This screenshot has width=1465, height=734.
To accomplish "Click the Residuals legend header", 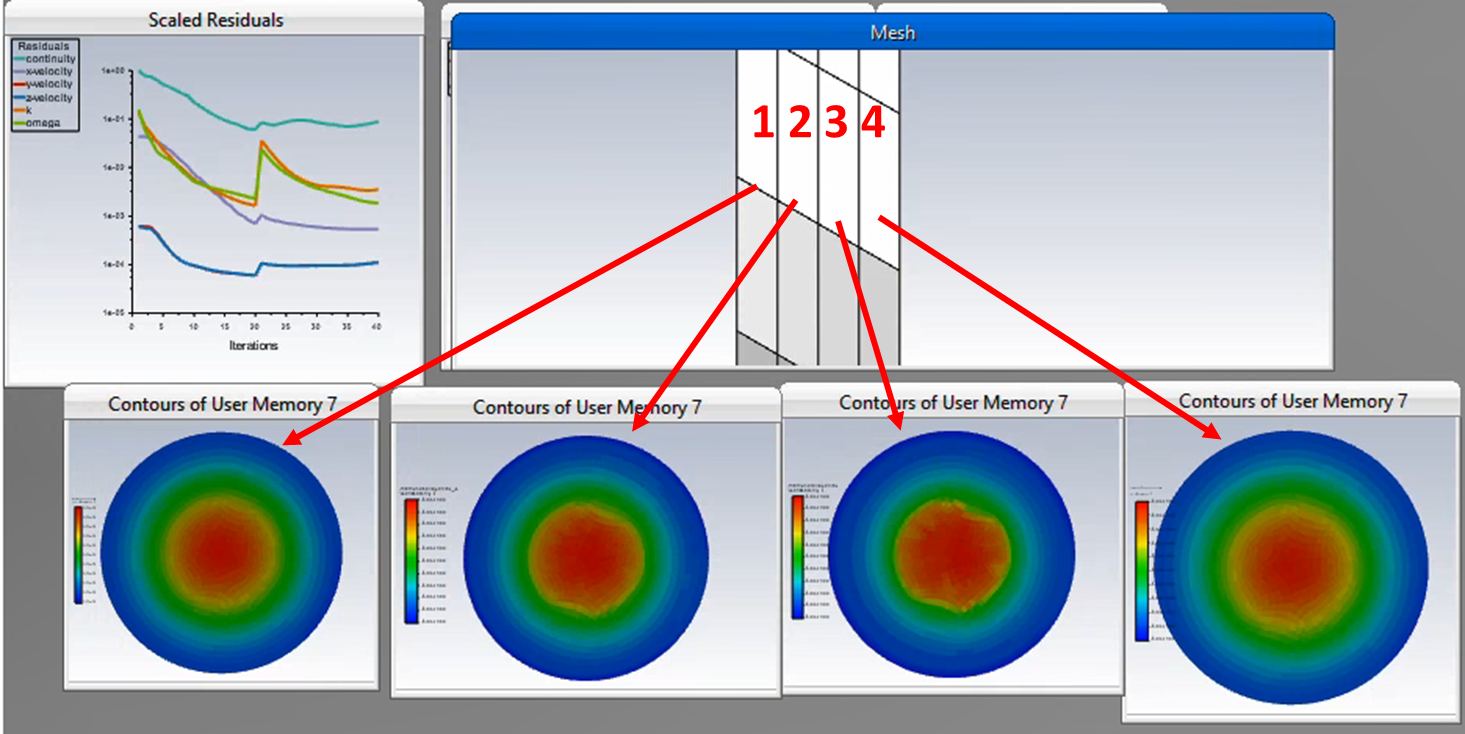I will (44, 46).
